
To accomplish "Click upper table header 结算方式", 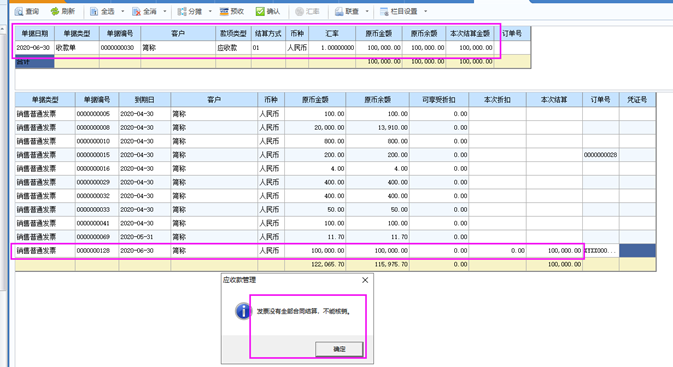I will 268,33.
